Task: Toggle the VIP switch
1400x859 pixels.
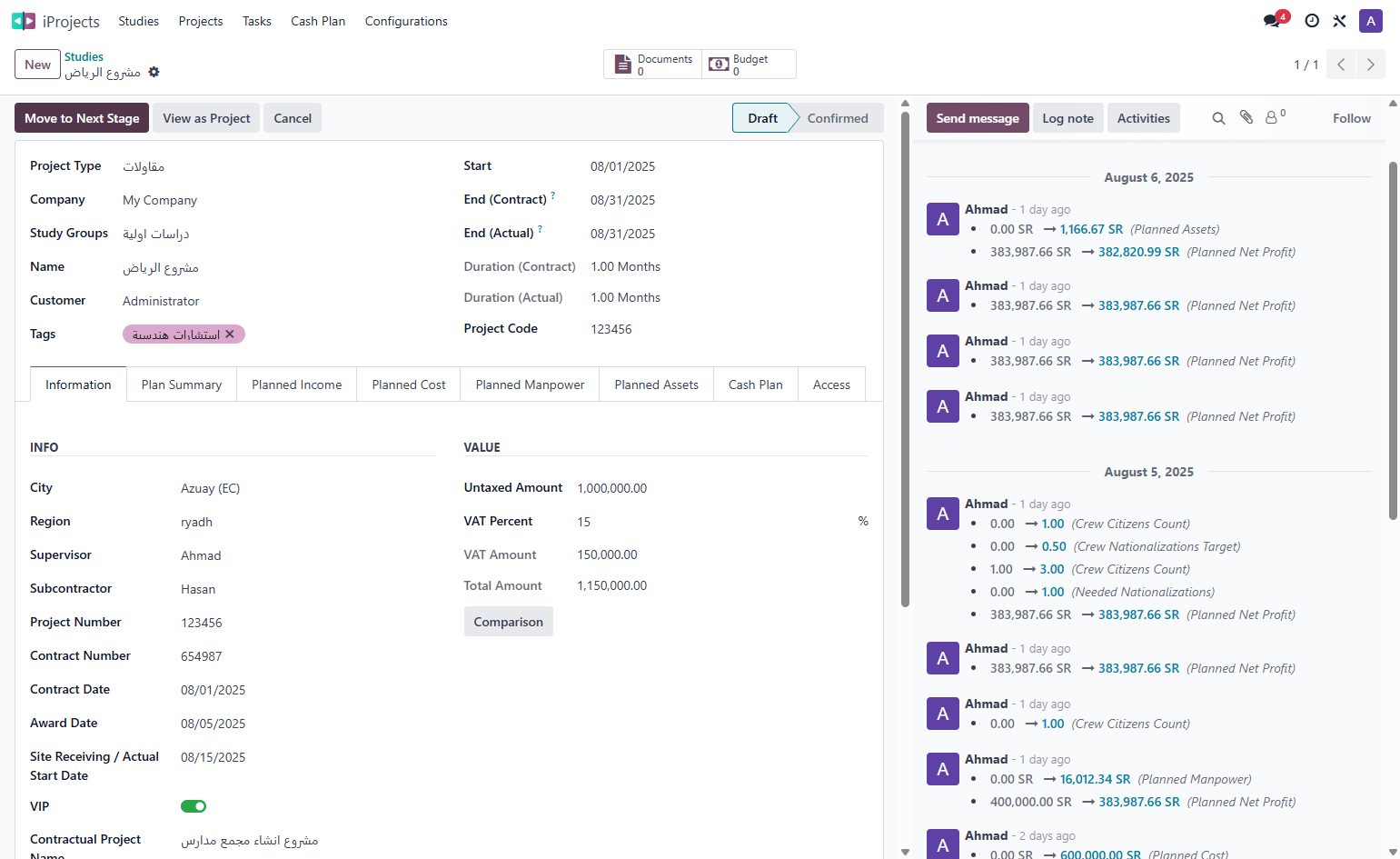Action: pyautogui.click(x=194, y=806)
